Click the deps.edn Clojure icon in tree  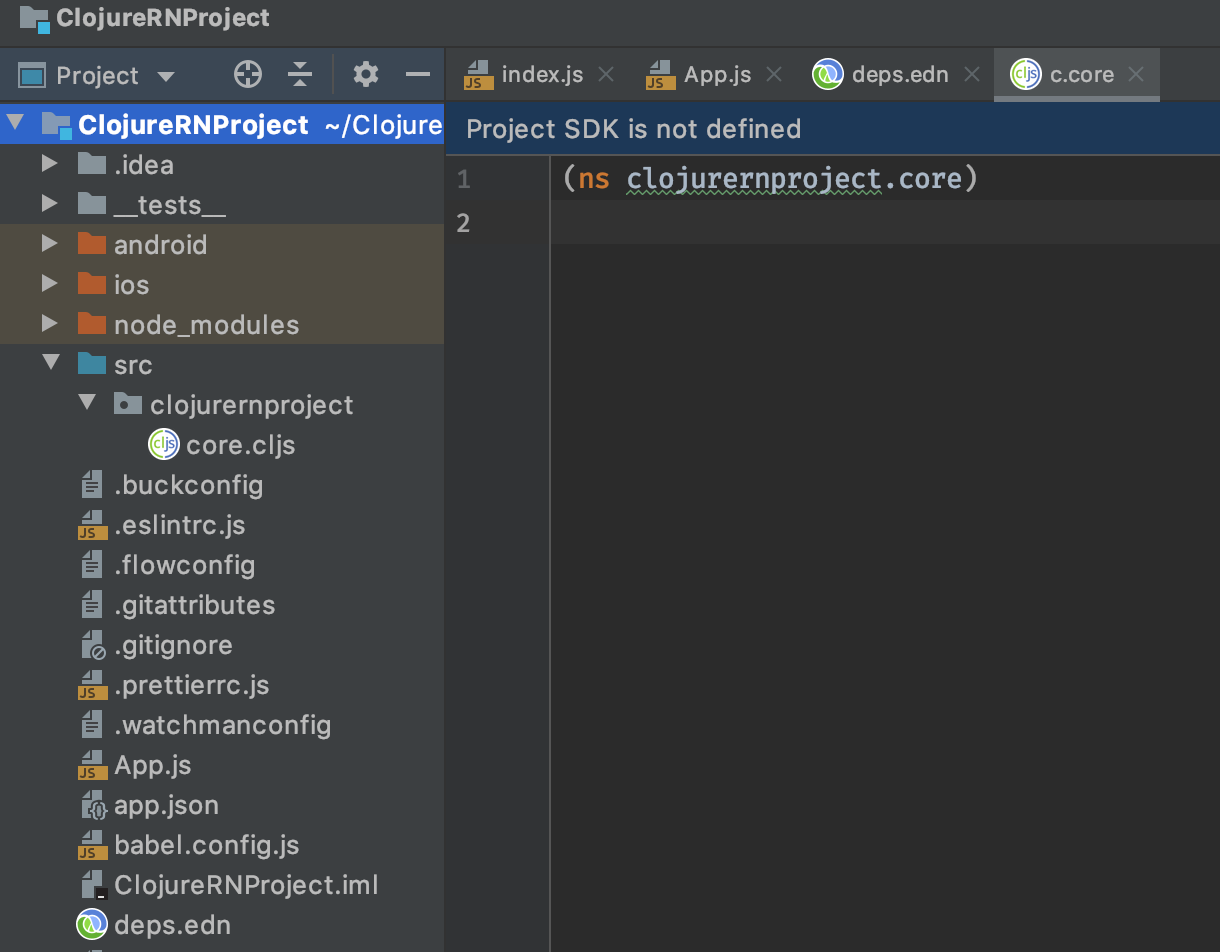[x=92, y=924]
